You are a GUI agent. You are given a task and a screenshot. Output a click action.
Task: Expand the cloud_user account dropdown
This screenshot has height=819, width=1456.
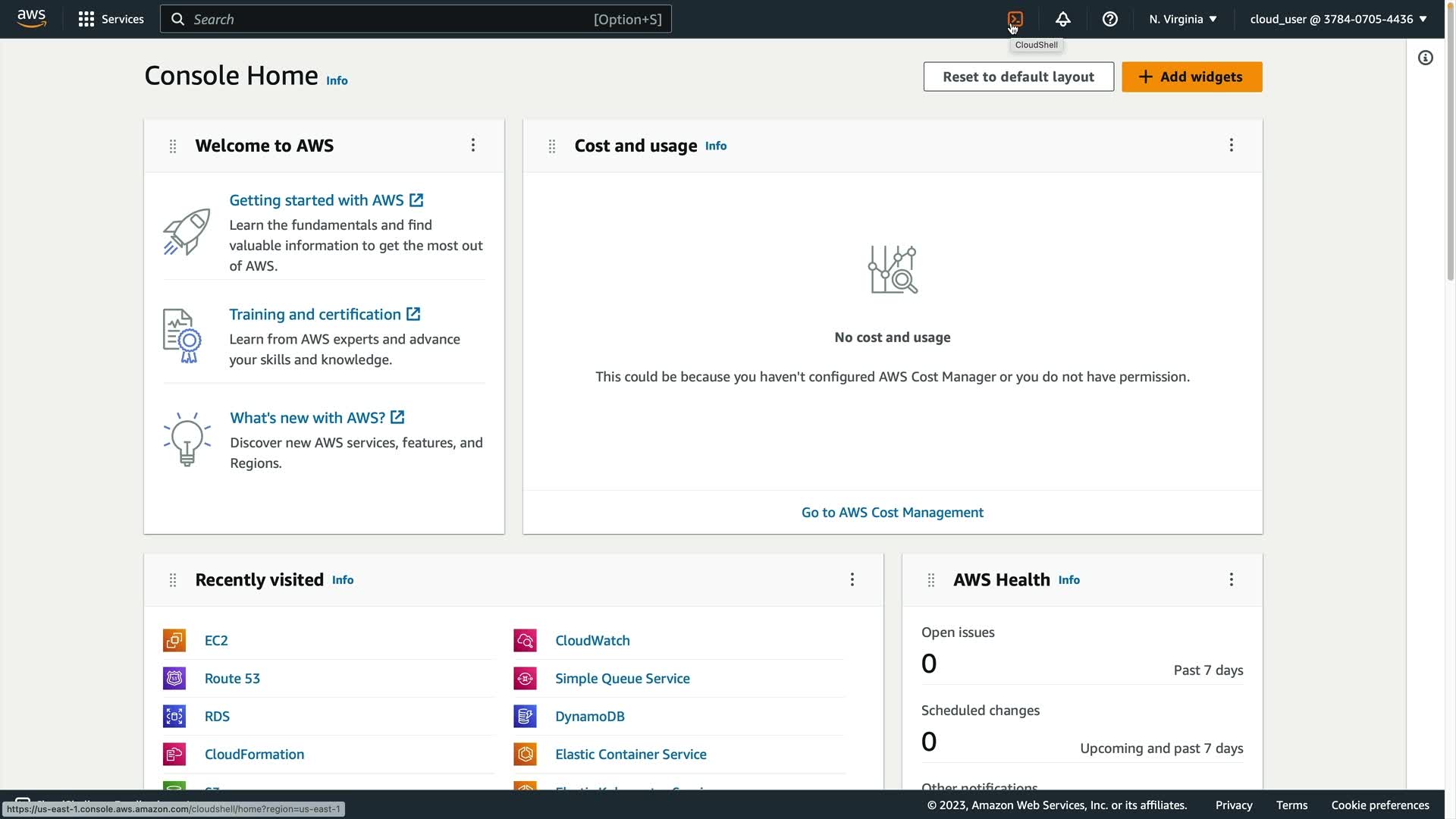1338,19
